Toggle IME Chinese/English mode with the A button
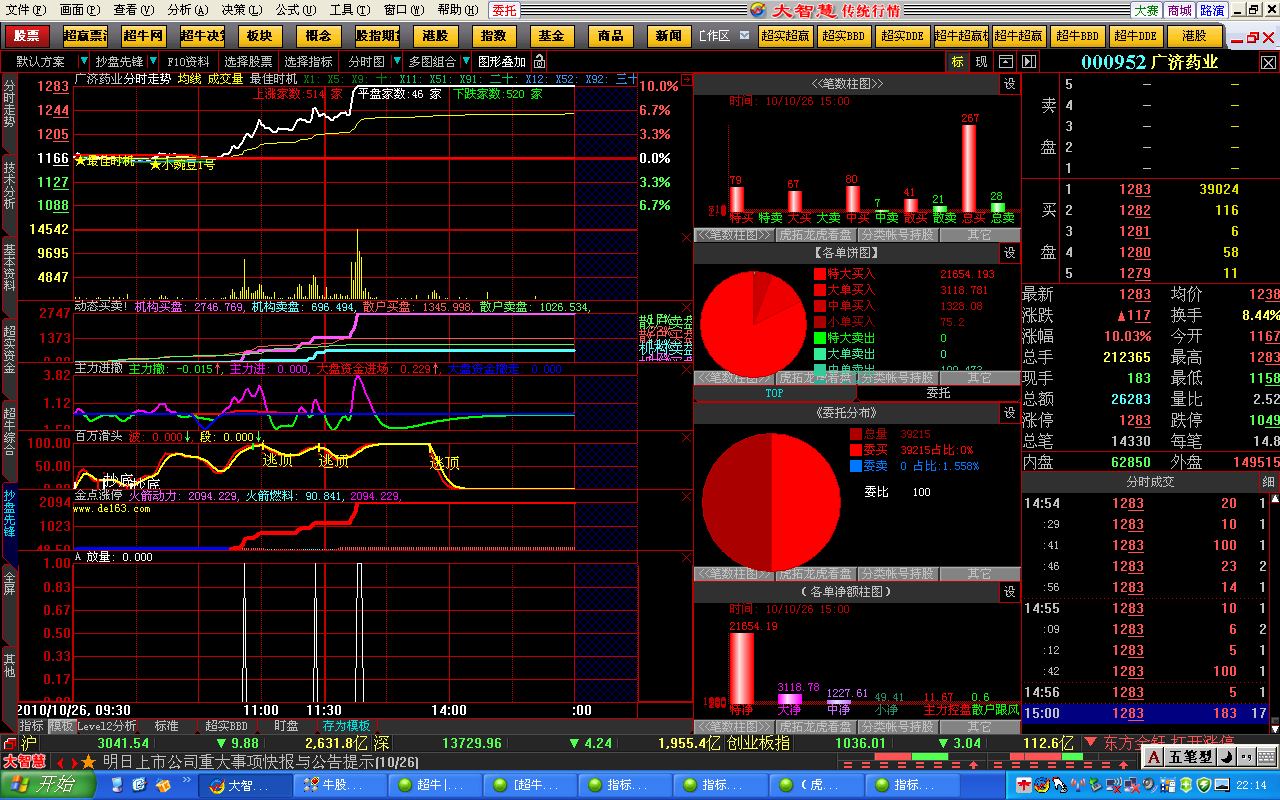Image resolution: width=1280 pixels, height=800 pixels. (x=1154, y=757)
